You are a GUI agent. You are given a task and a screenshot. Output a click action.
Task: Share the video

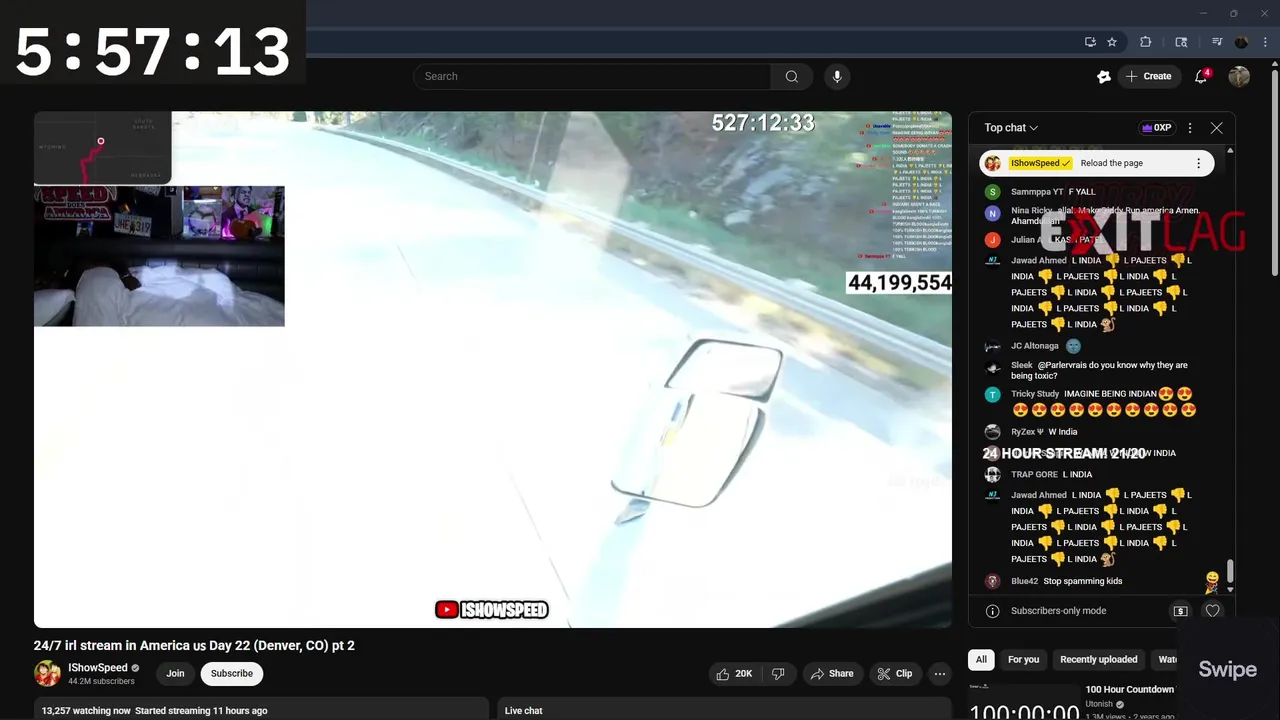click(832, 674)
